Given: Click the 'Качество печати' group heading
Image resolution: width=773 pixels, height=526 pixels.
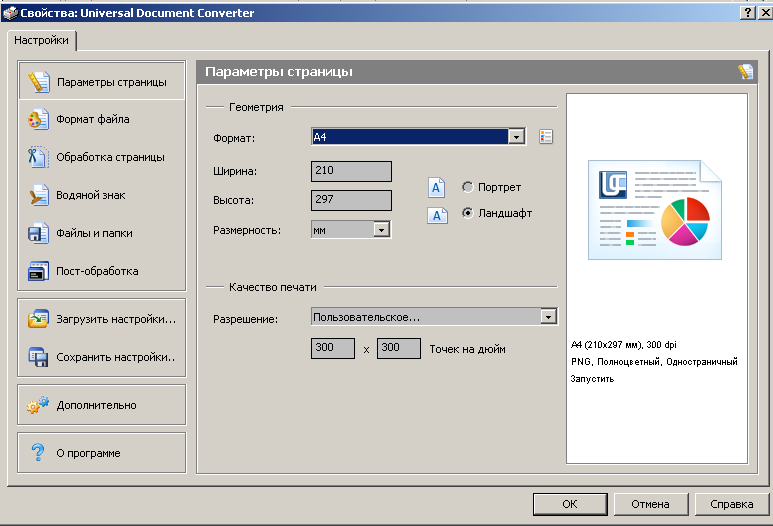Looking at the screenshot, I should [x=273, y=287].
